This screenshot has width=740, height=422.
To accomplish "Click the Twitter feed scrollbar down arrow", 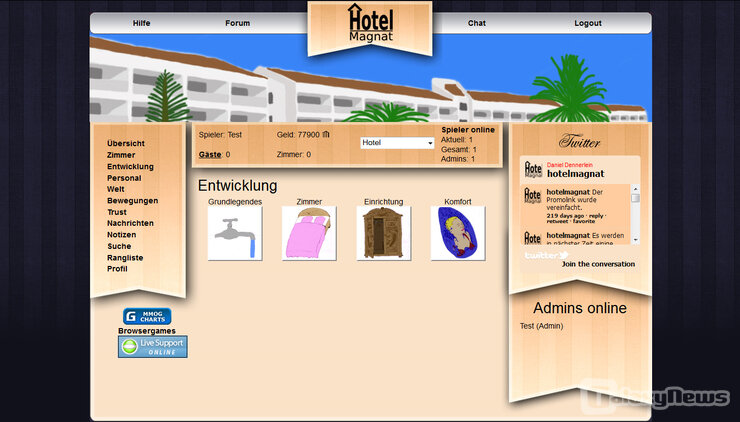I will (x=635, y=240).
